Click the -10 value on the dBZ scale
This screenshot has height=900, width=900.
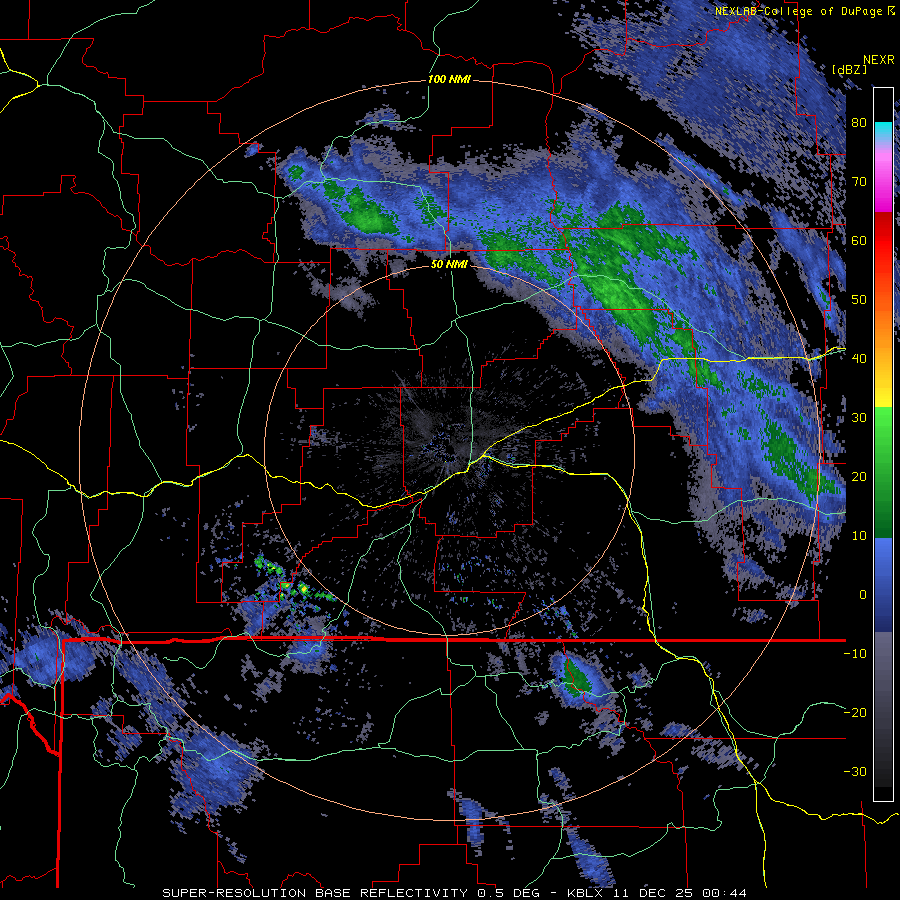pos(855,654)
